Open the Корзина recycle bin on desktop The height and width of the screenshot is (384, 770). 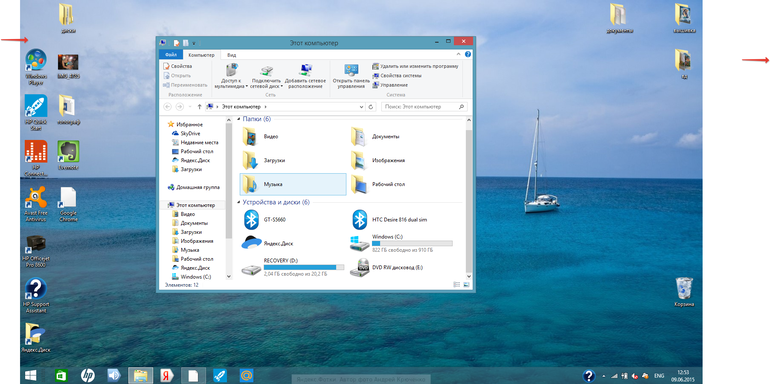[x=684, y=292]
